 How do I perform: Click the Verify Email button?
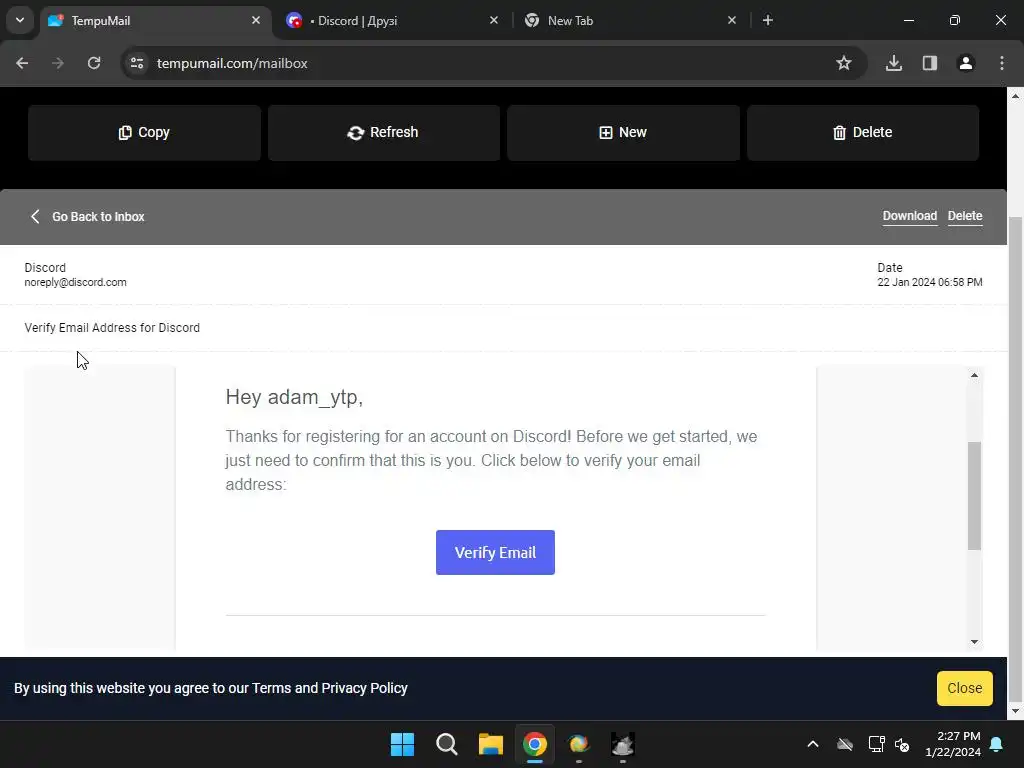pyautogui.click(x=495, y=552)
